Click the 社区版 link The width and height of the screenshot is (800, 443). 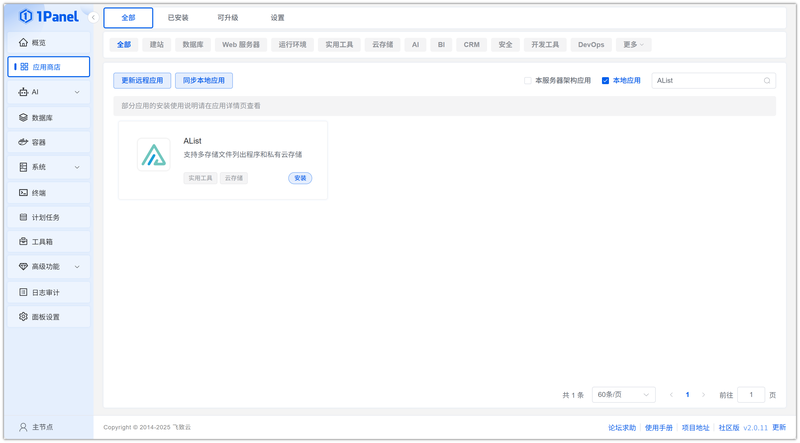[x=729, y=428]
